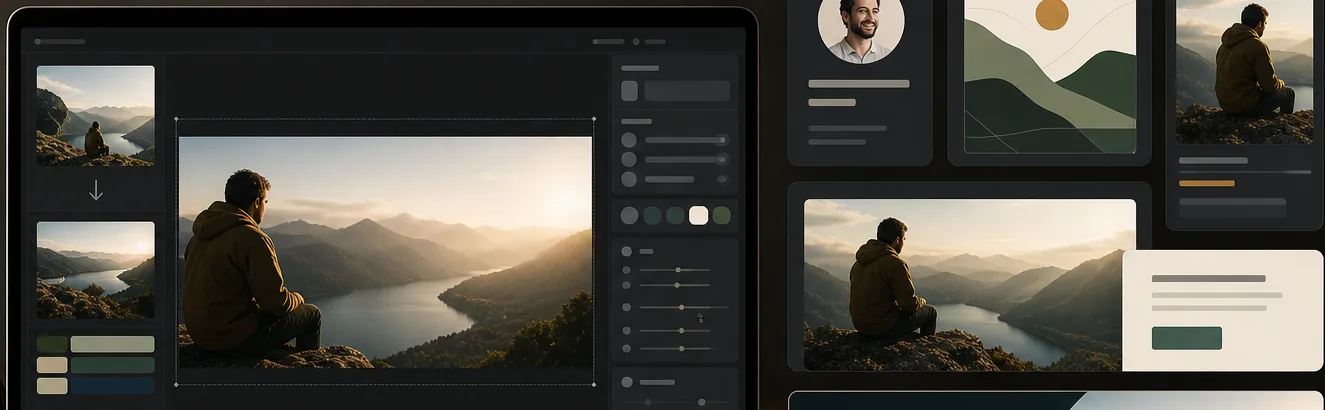Click the orange progress bar in the right card
This screenshot has height=410, width=1325.
(1206, 183)
